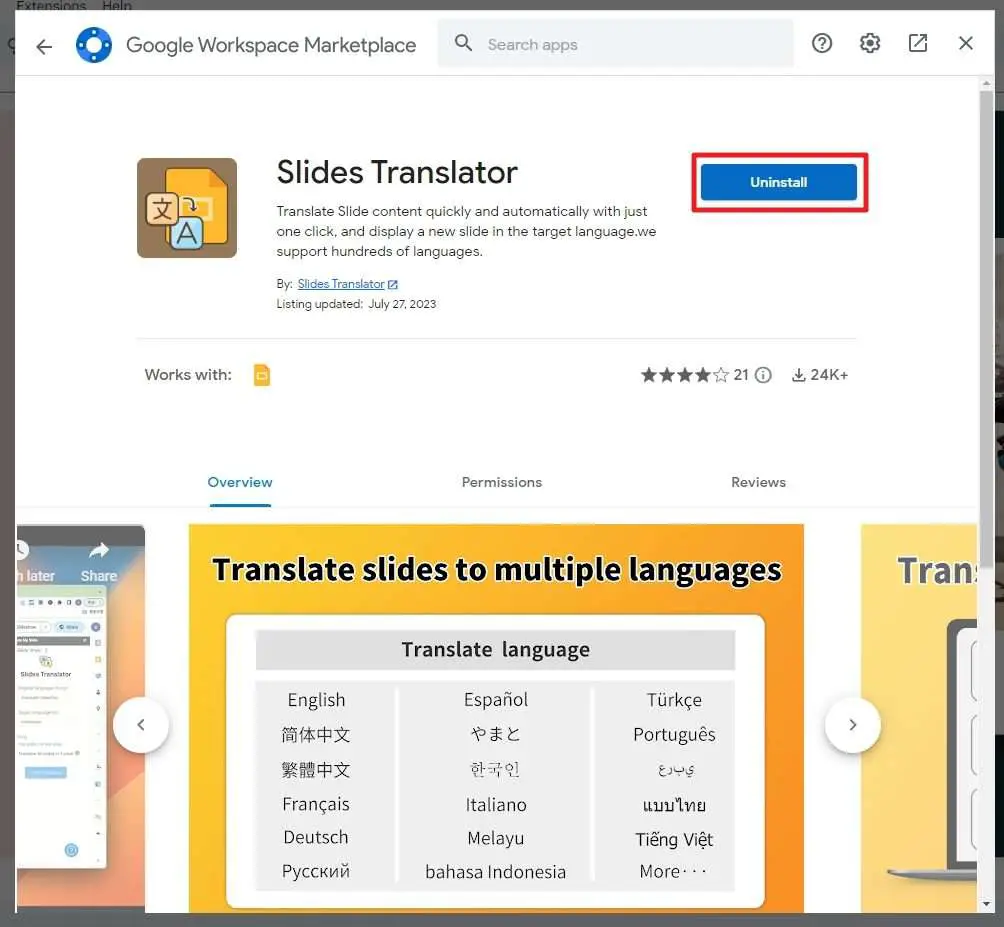Click 'Русский' in the language list
Viewport: 1004px width, 927px height.
click(316, 871)
